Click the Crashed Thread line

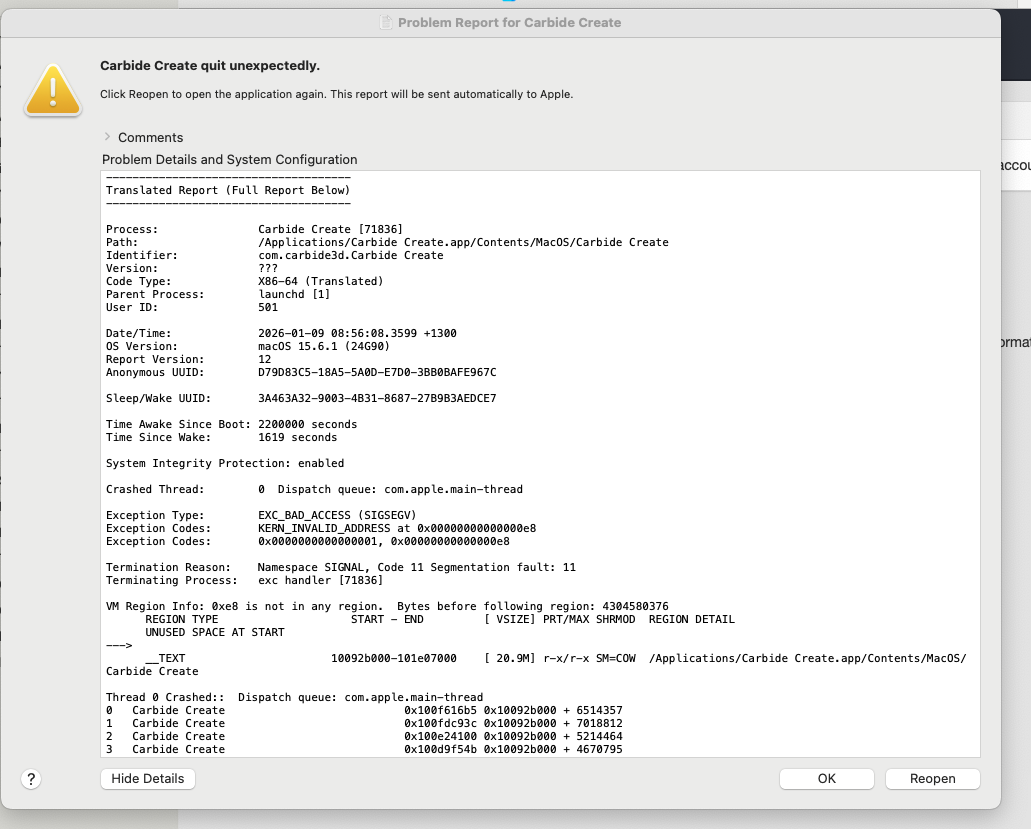314,489
